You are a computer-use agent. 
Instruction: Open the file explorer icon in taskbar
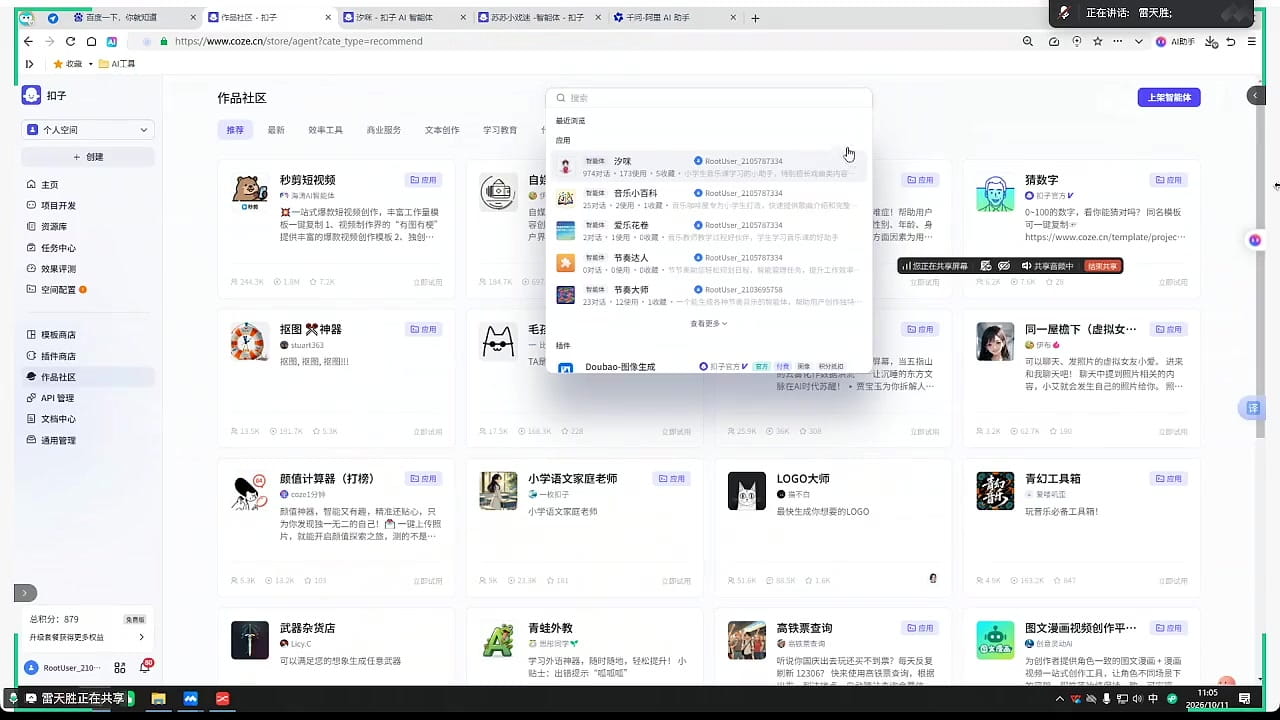coord(158,698)
